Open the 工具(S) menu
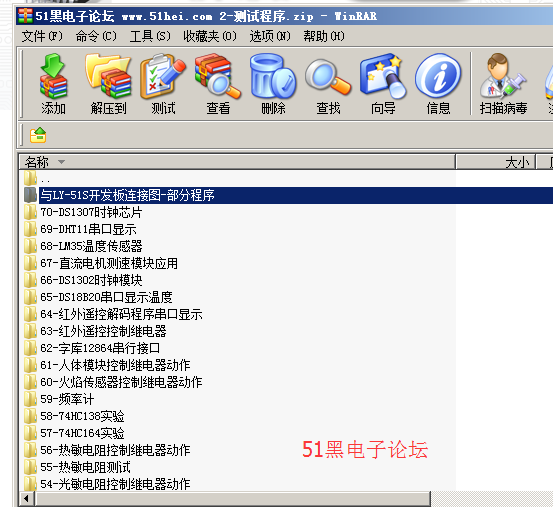This screenshot has height=507, width=553. click(150, 36)
